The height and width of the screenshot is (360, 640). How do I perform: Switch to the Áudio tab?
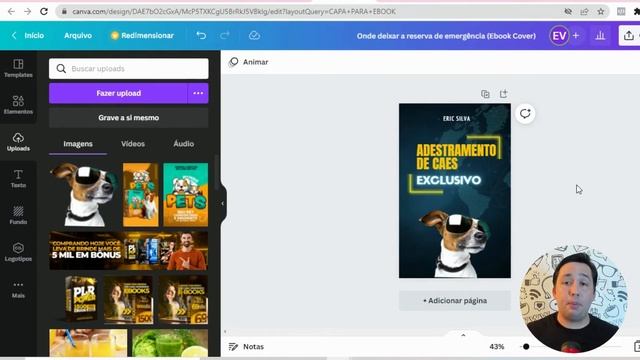pyautogui.click(x=184, y=144)
